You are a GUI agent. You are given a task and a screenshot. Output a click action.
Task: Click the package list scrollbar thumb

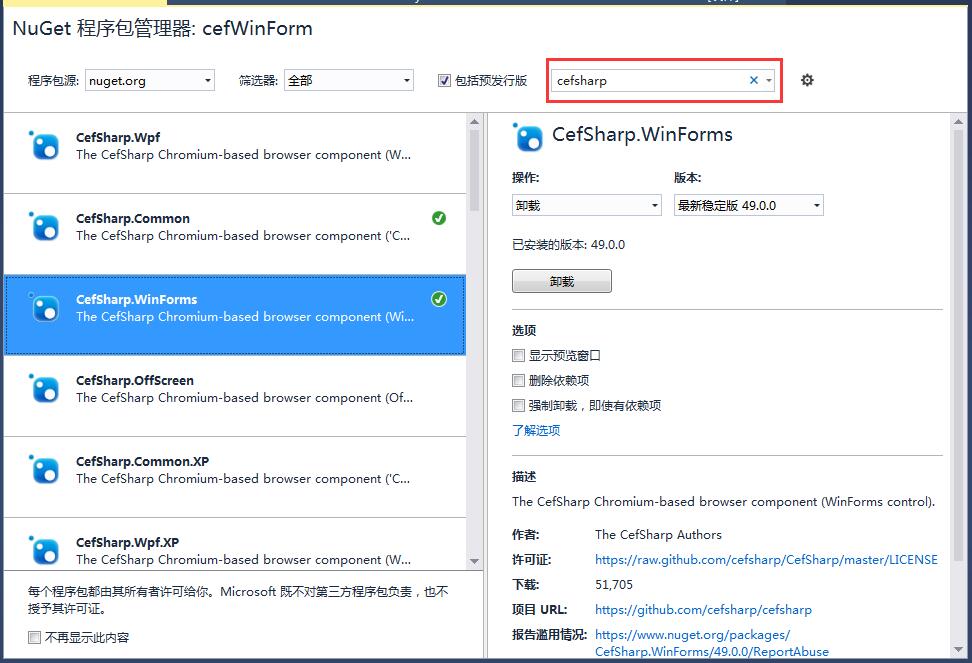pyautogui.click(x=474, y=170)
